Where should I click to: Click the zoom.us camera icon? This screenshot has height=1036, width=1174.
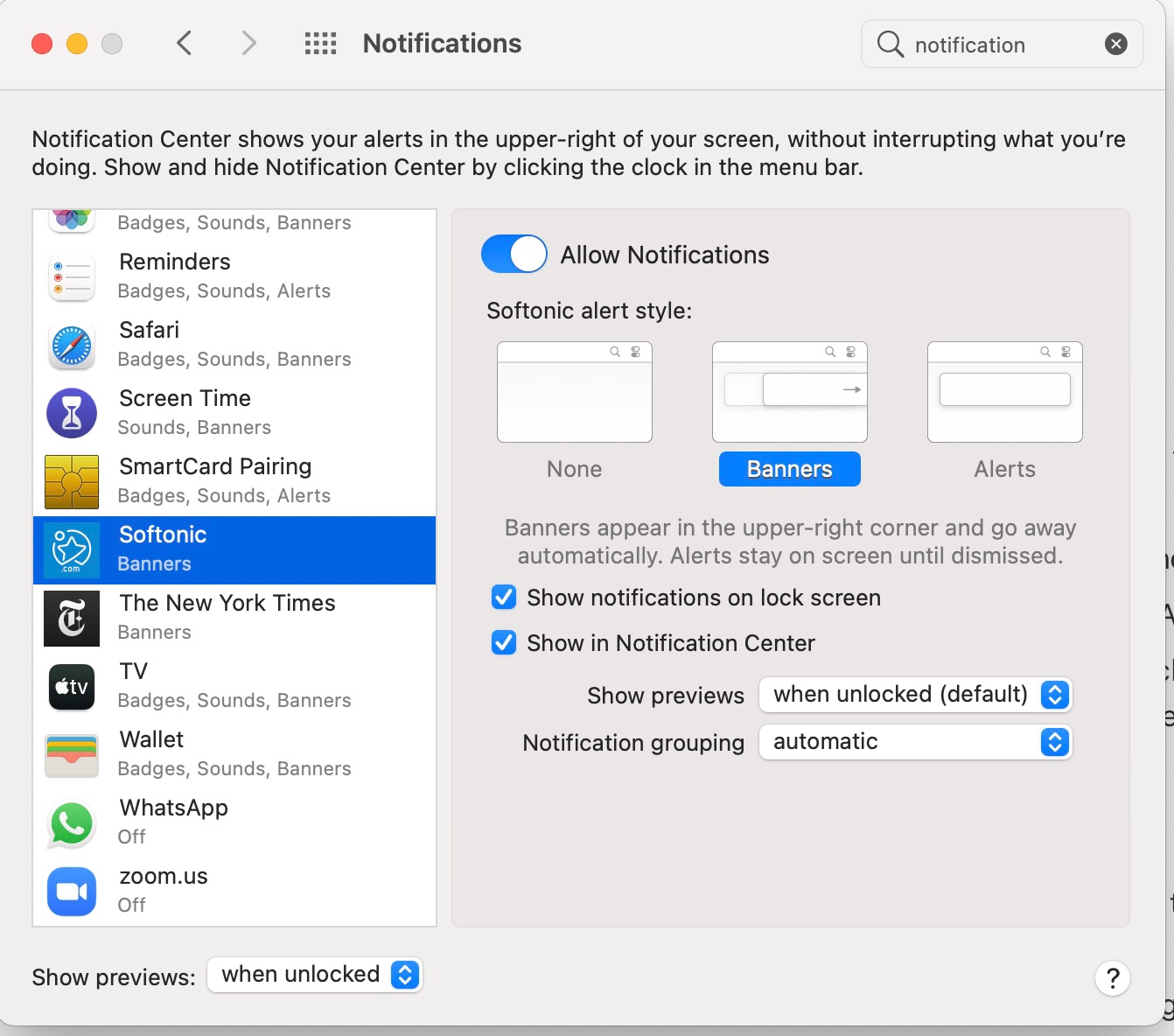click(x=72, y=891)
